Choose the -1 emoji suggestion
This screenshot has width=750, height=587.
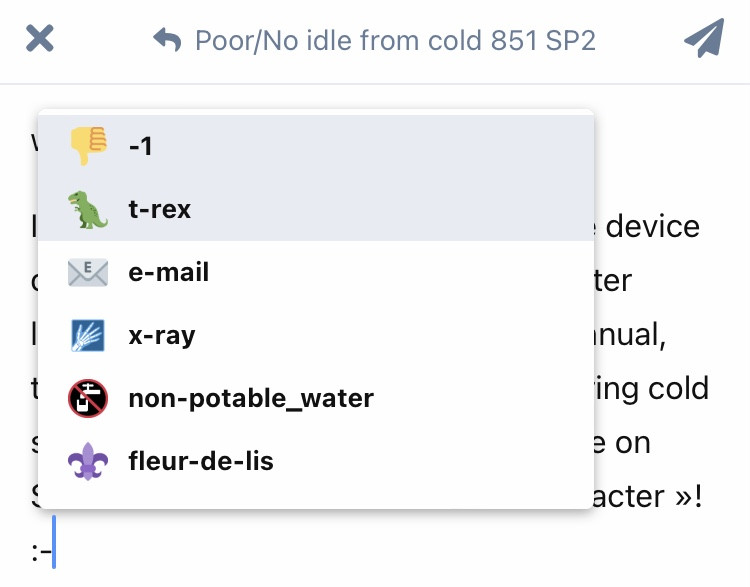316,146
